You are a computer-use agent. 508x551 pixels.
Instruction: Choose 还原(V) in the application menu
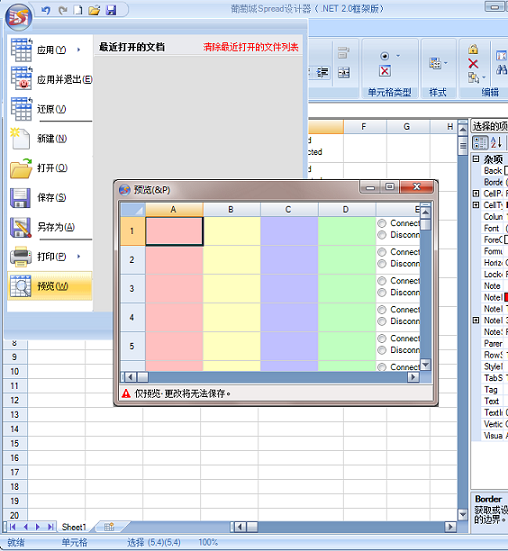(x=50, y=109)
